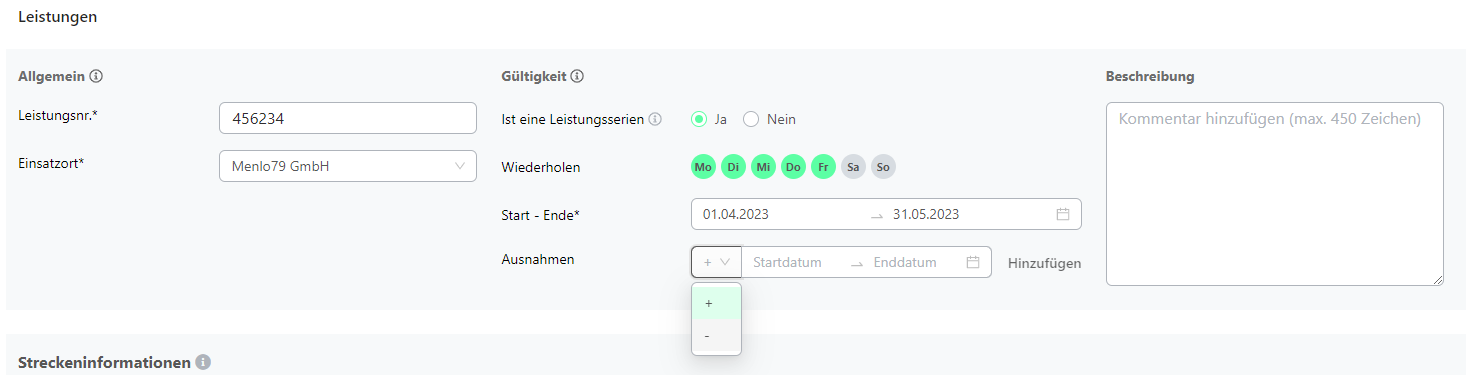Viewport: 1466px width, 375px height.
Task: Toggle the So weekday circle
Action: [883, 167]
